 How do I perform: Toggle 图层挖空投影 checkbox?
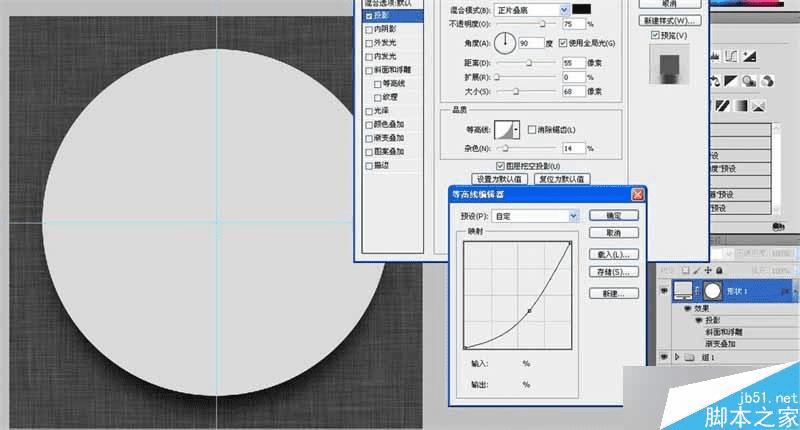(500, 166)
